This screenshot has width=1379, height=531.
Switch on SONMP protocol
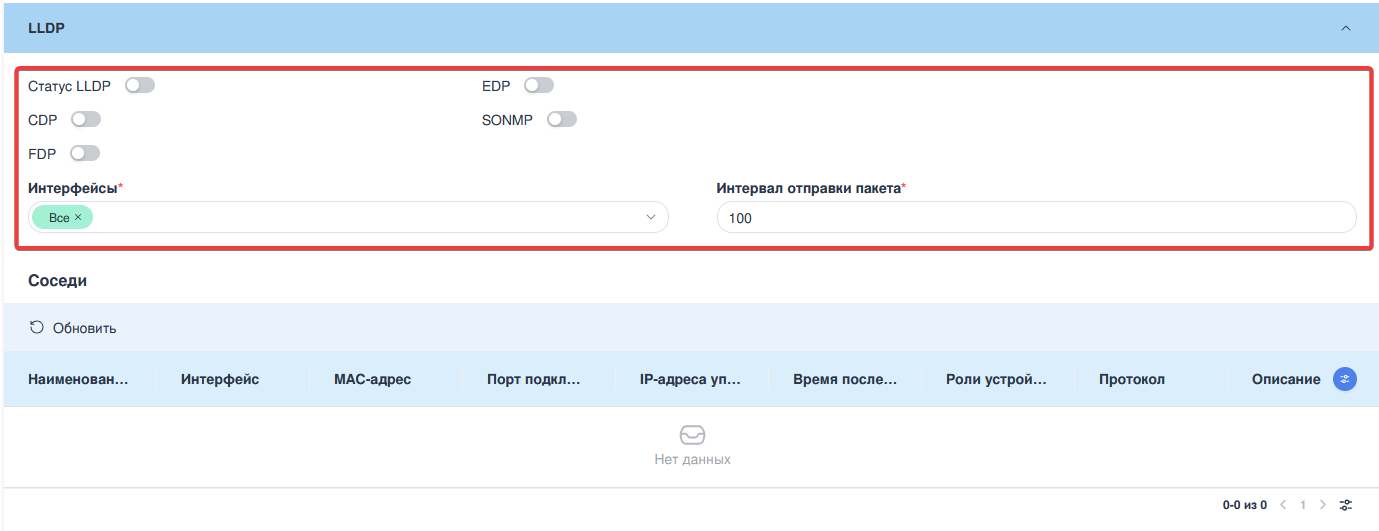pyautogui.click(x=562, y=120)
